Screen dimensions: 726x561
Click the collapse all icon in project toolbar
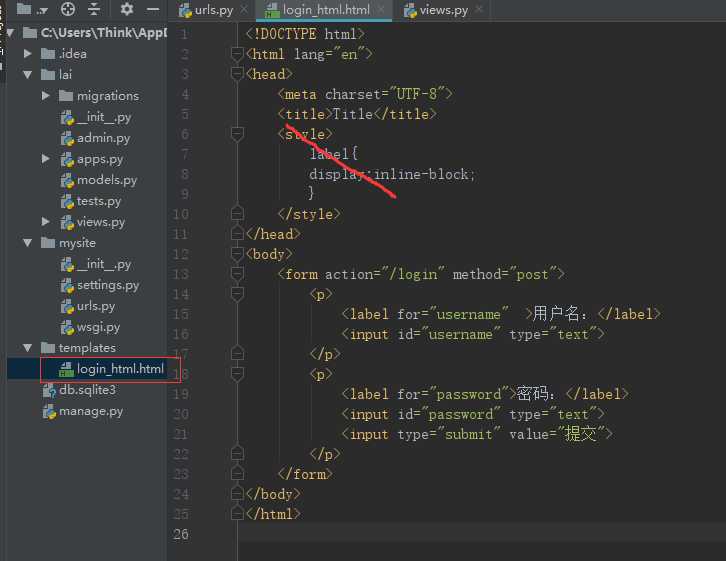pyautogui.click(x=94, y=9)
